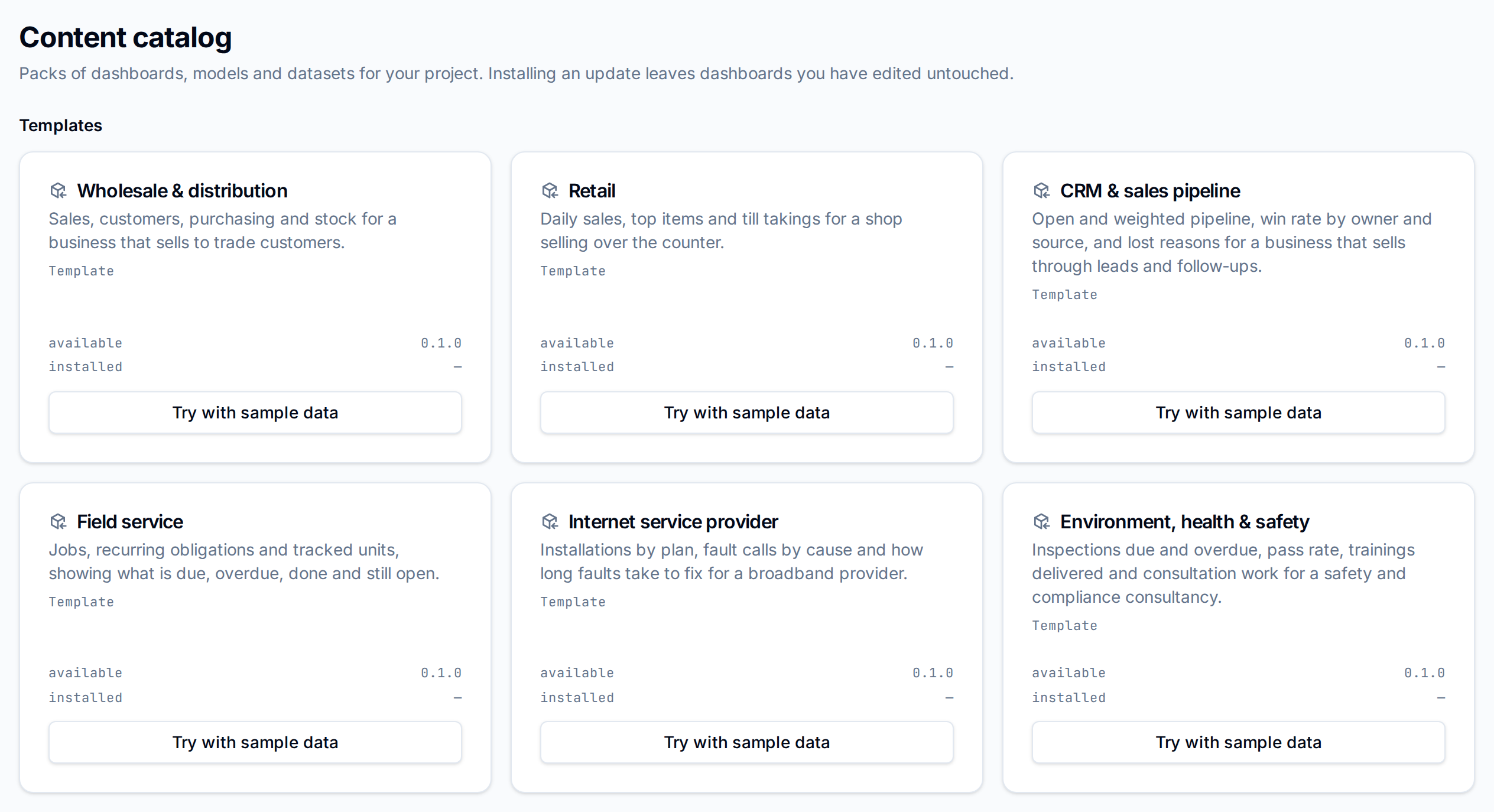Click the Retail description about daily sales

[721, 230]
